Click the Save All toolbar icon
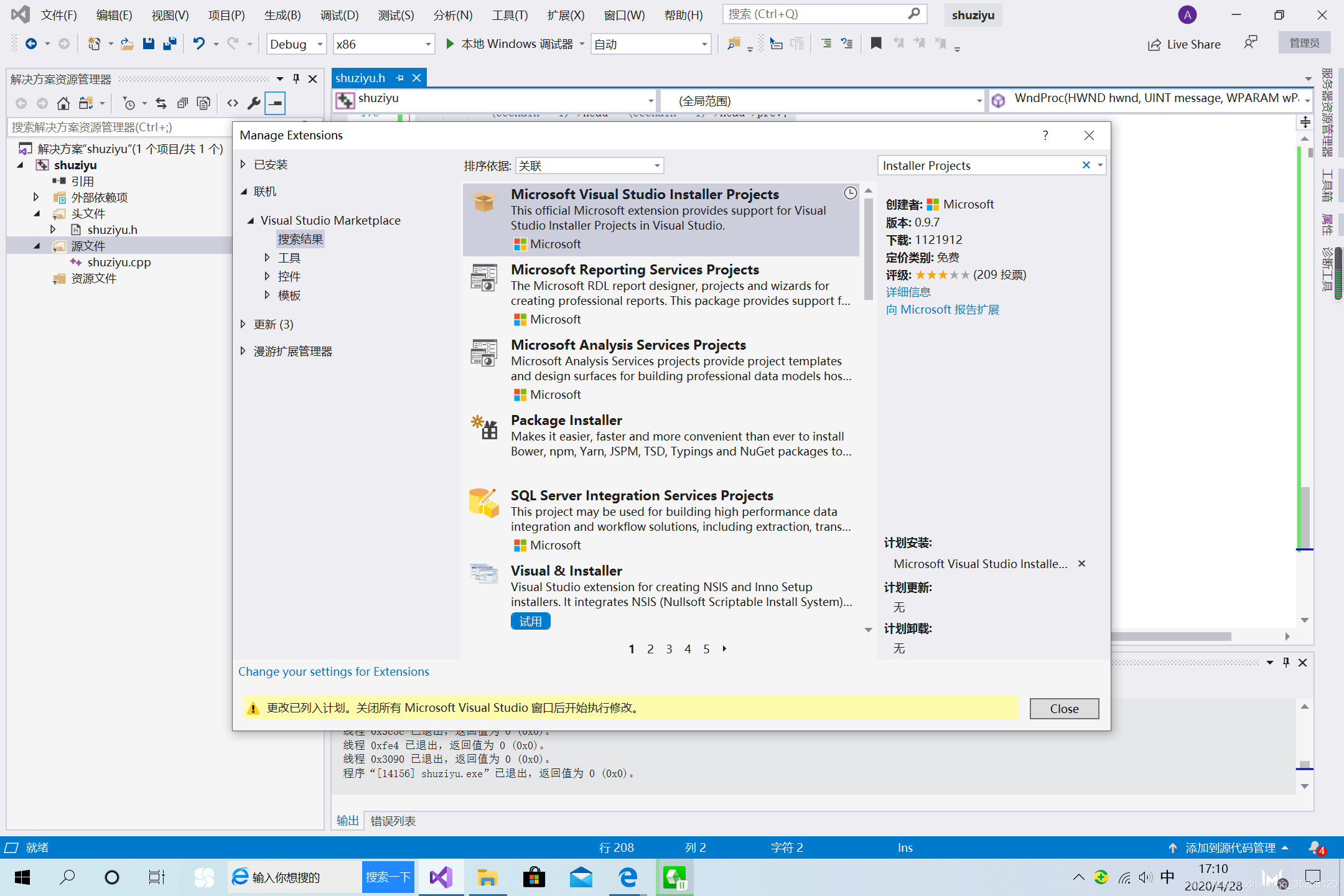1344x896 pixels. point(170,44)
